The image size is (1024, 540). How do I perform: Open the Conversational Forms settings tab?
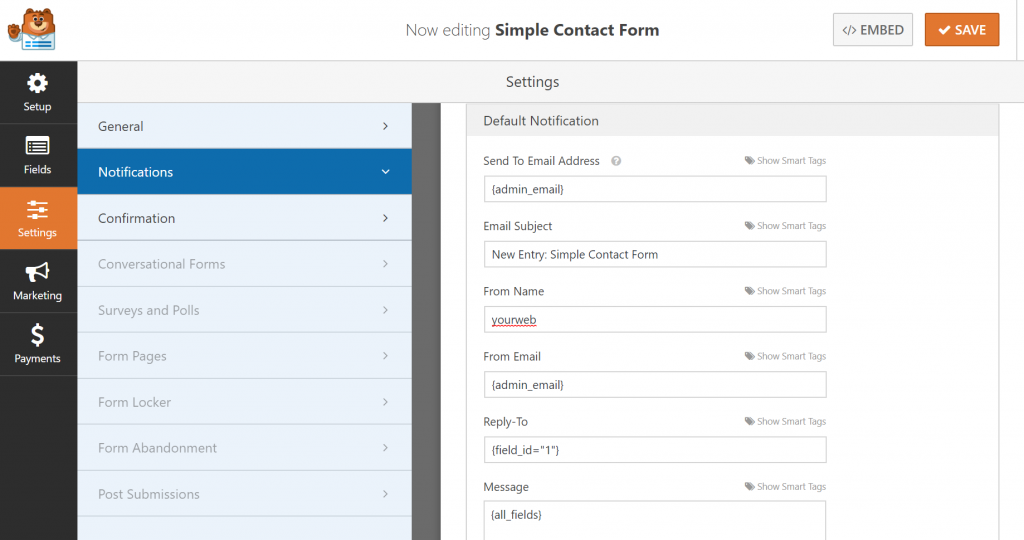pos(244,264)
